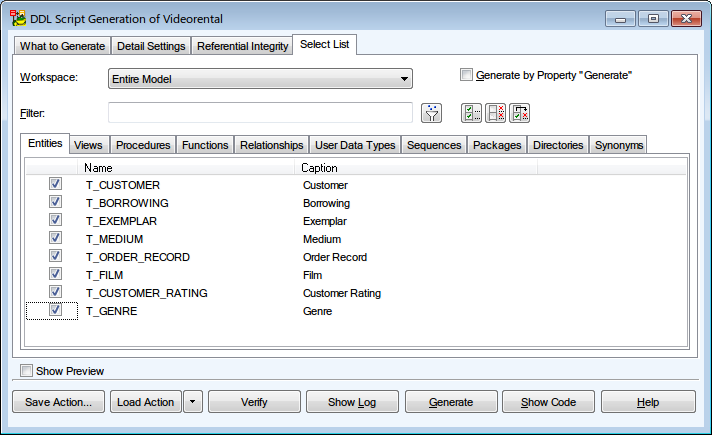
Task: Select the T_MEDIUM name entry
Action: pyautogui.click(x=114, y=239)
